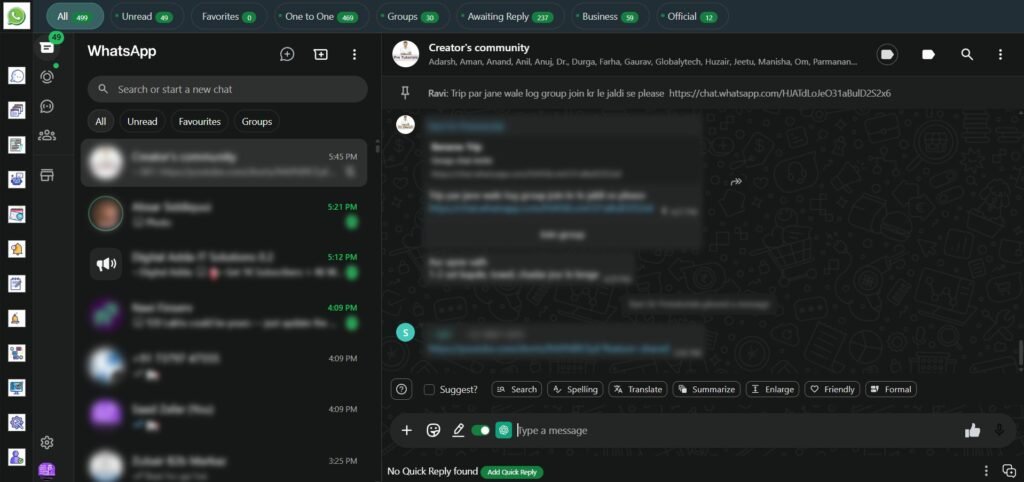Switch to the One to One tab
The width and height of the screenshot is (1024, 482).
[321, 16]
